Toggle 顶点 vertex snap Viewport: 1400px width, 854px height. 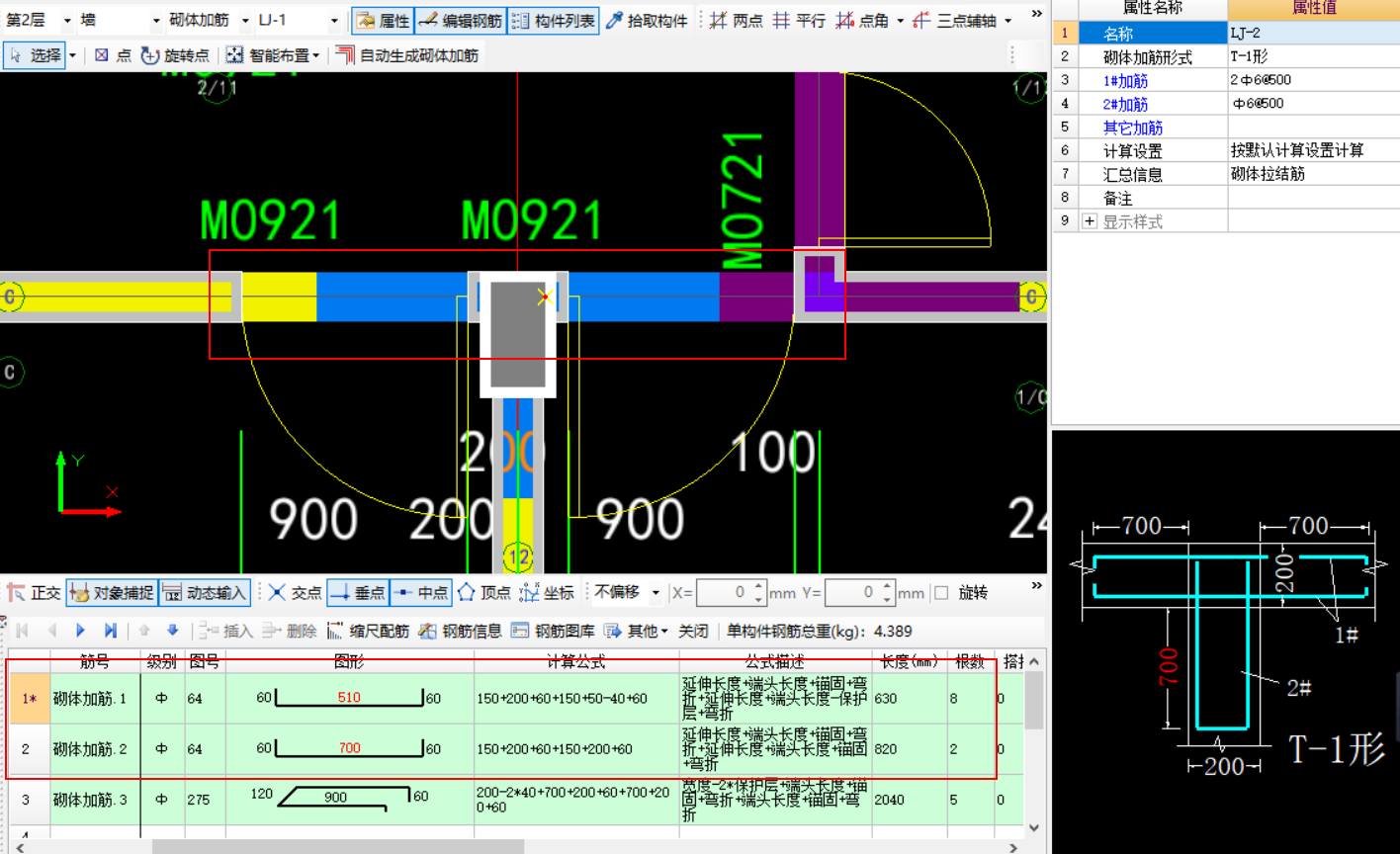point(484,593)
